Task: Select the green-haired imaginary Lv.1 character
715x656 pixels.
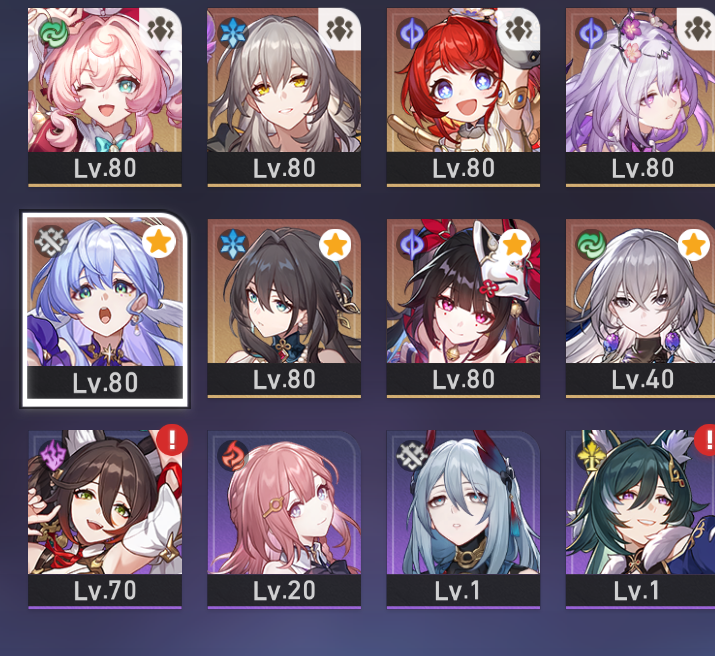Action: click(640, 519)
